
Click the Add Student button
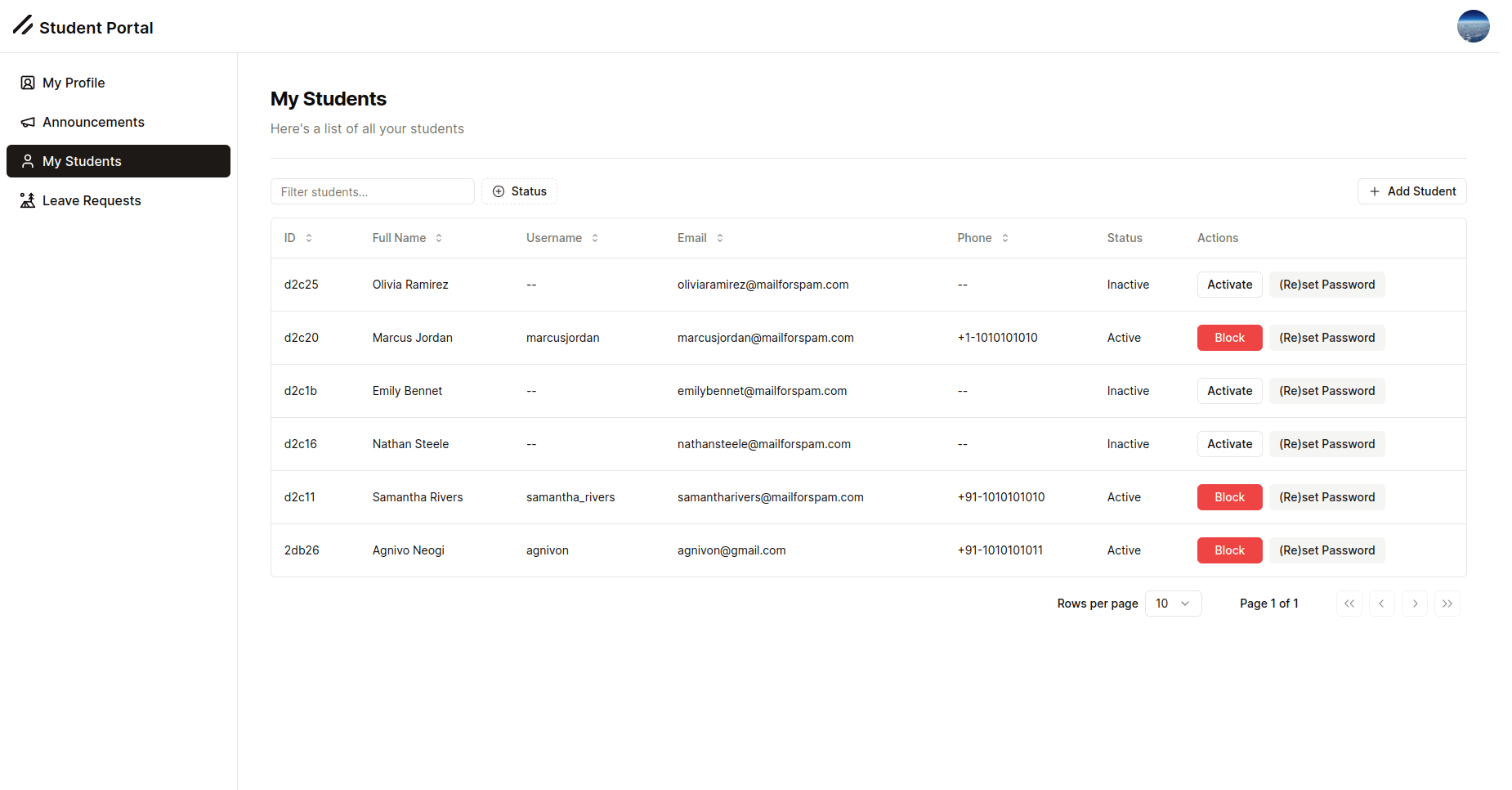coord(1411,191)
